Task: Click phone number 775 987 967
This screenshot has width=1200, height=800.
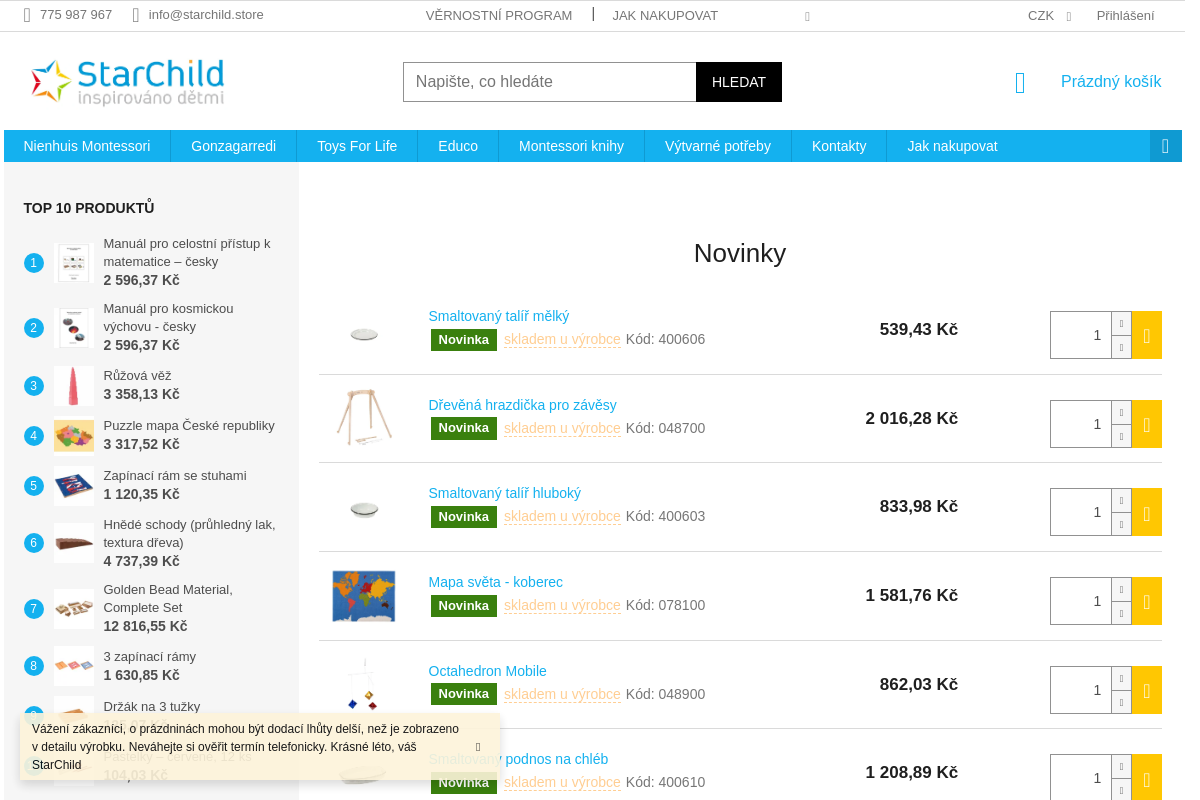Action: click(x=76, y=15)
